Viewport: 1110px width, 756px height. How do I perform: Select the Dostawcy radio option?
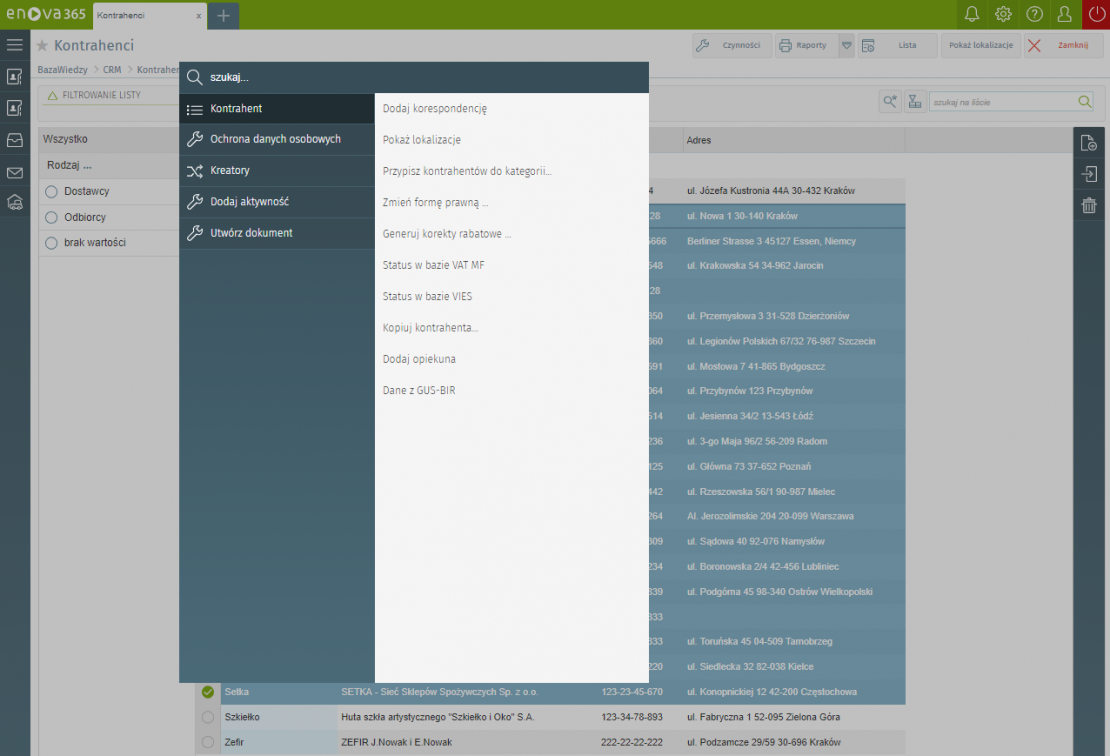pos(51,191)
